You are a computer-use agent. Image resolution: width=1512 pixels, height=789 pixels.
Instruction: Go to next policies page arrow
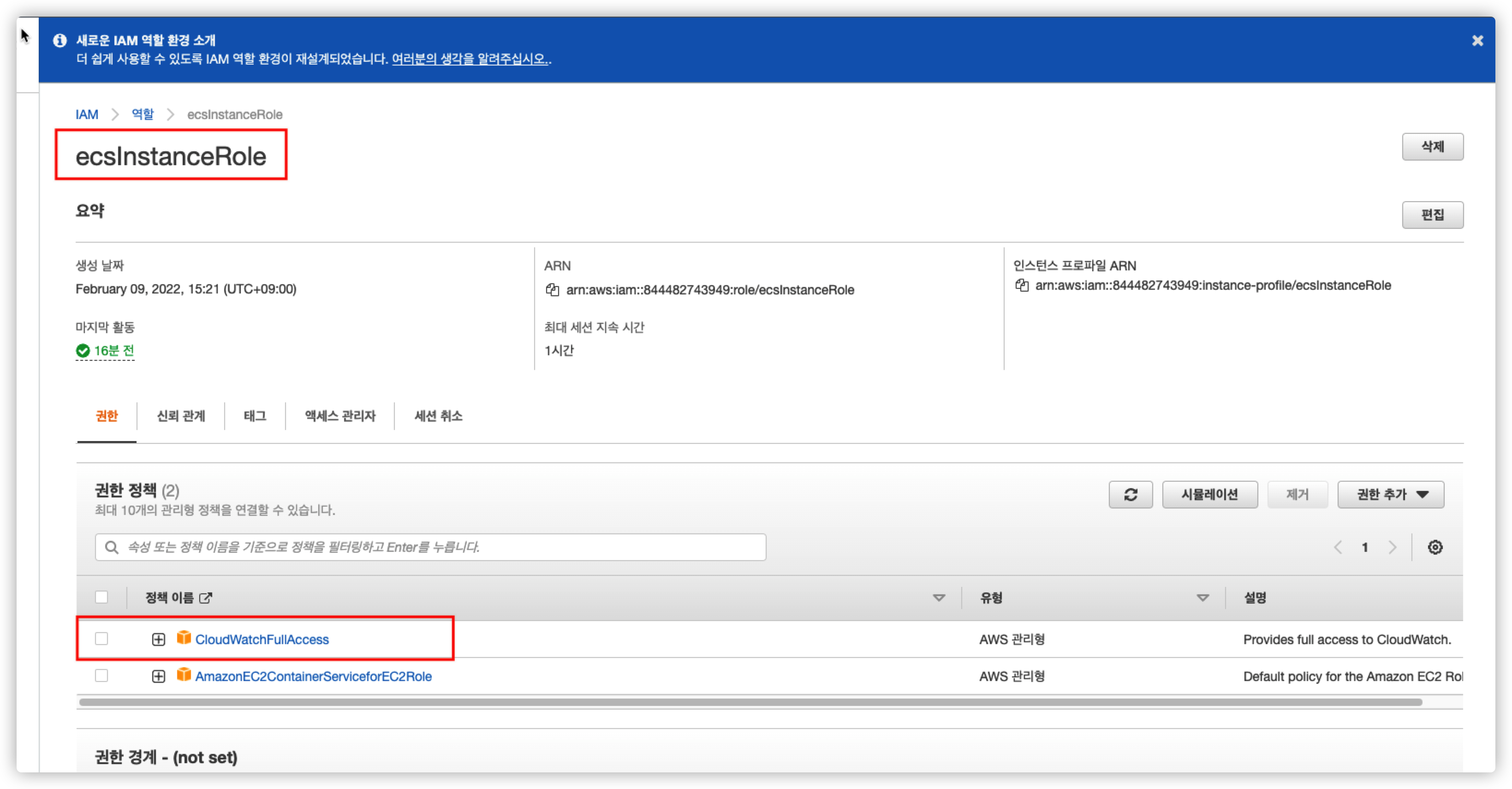pos(1392,547)
